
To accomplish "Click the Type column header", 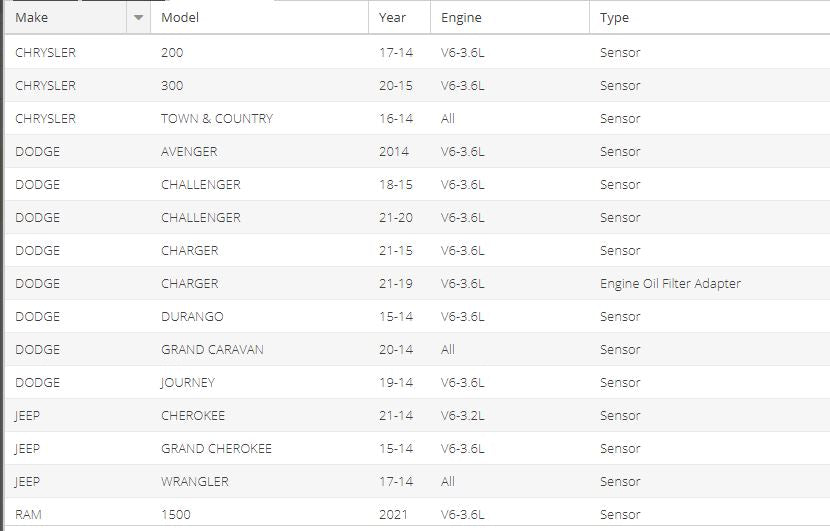I will click(709, 17).
